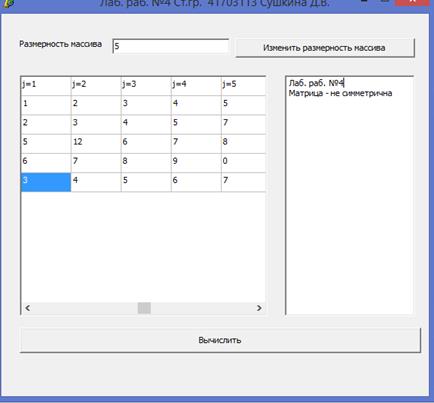The height and width of the screenshot is (403, 434).
Task: Select the grid cell containing 12
Action: coord(96,144)
